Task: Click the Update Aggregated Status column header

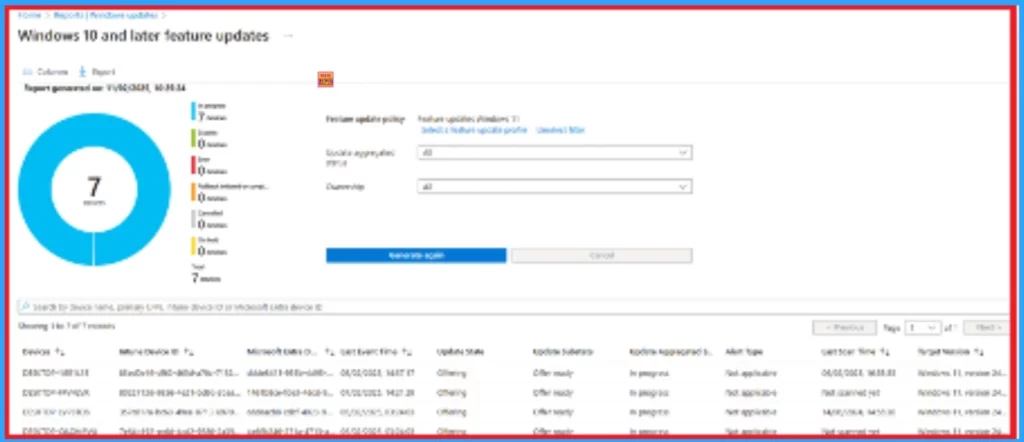Action: click(x=670, y=352)
